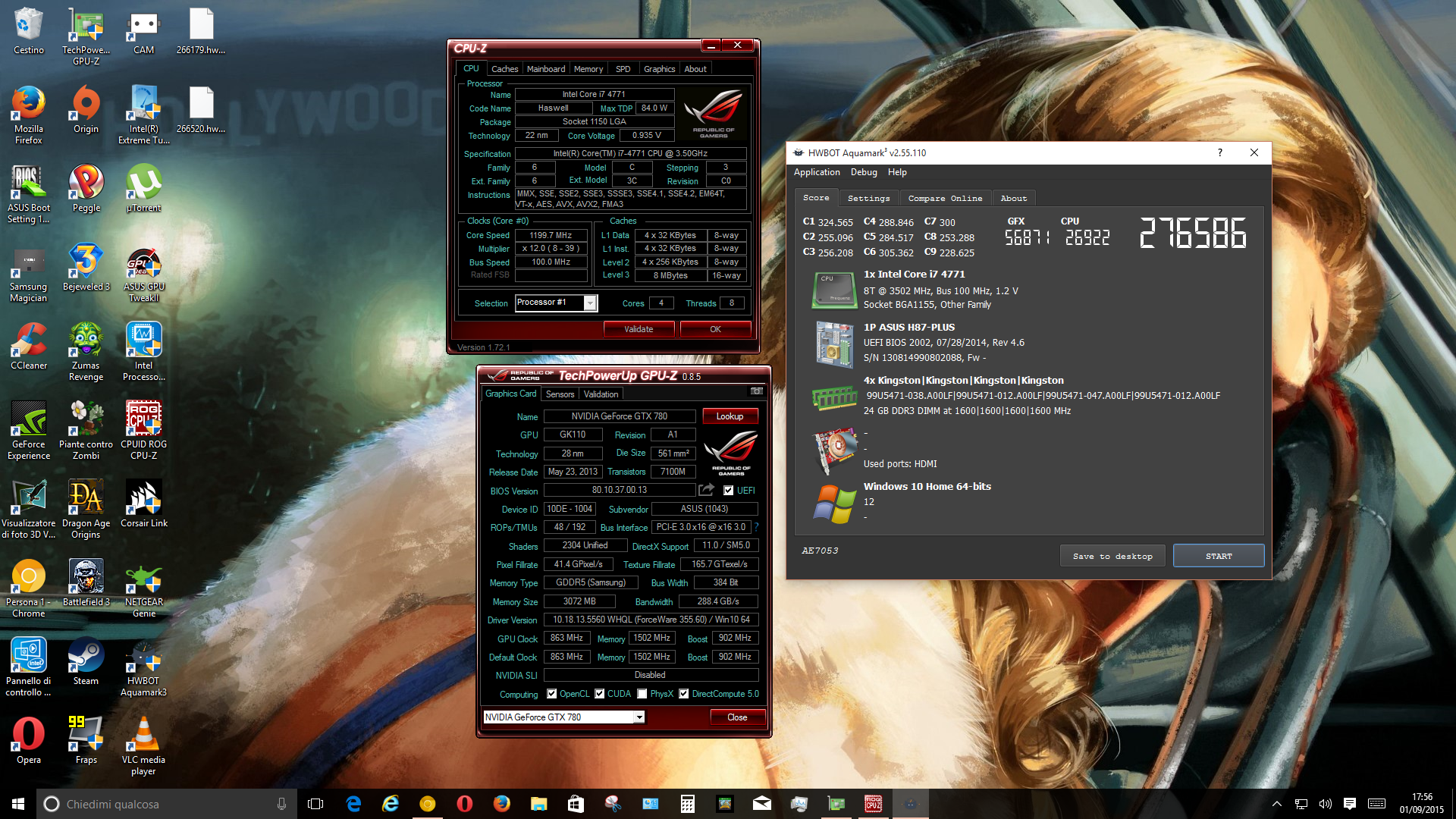The width and height of the screenshot is (1456, 819).
Task: Toggle the UEFI checkbox in GPU-Z
Action: click(x=728, y=491)
